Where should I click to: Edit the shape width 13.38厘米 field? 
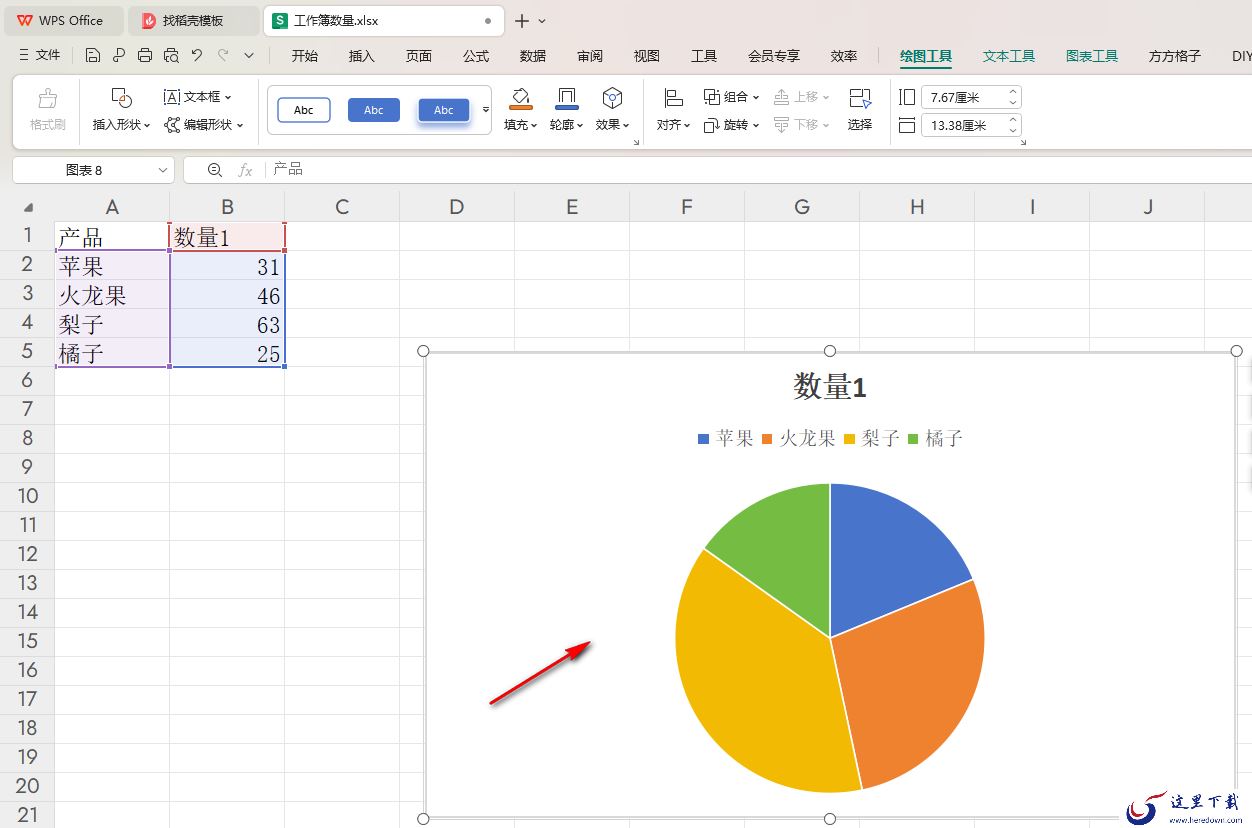[964, 125]
